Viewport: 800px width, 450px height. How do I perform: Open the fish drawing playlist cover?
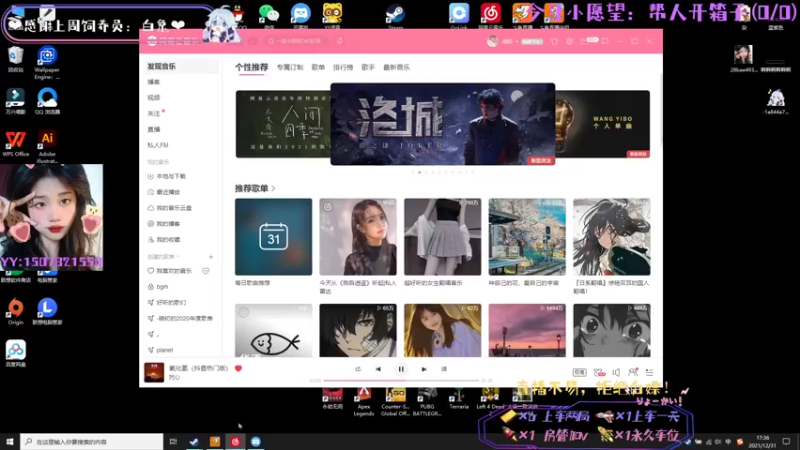pos(273,330)
